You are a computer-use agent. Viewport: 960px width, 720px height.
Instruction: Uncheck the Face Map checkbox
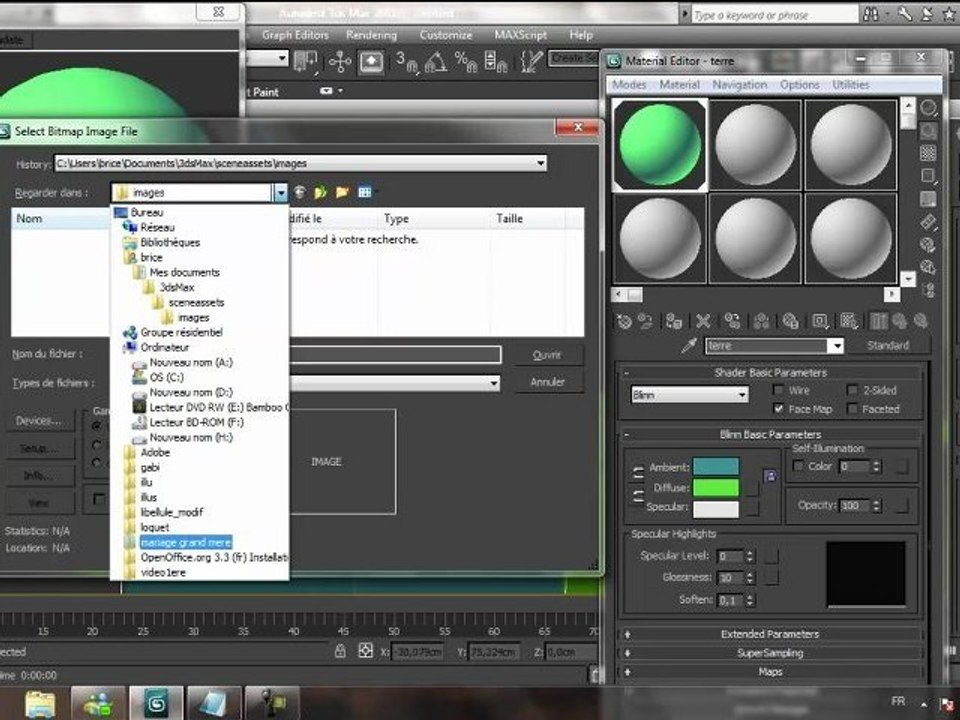click(778, 408)
